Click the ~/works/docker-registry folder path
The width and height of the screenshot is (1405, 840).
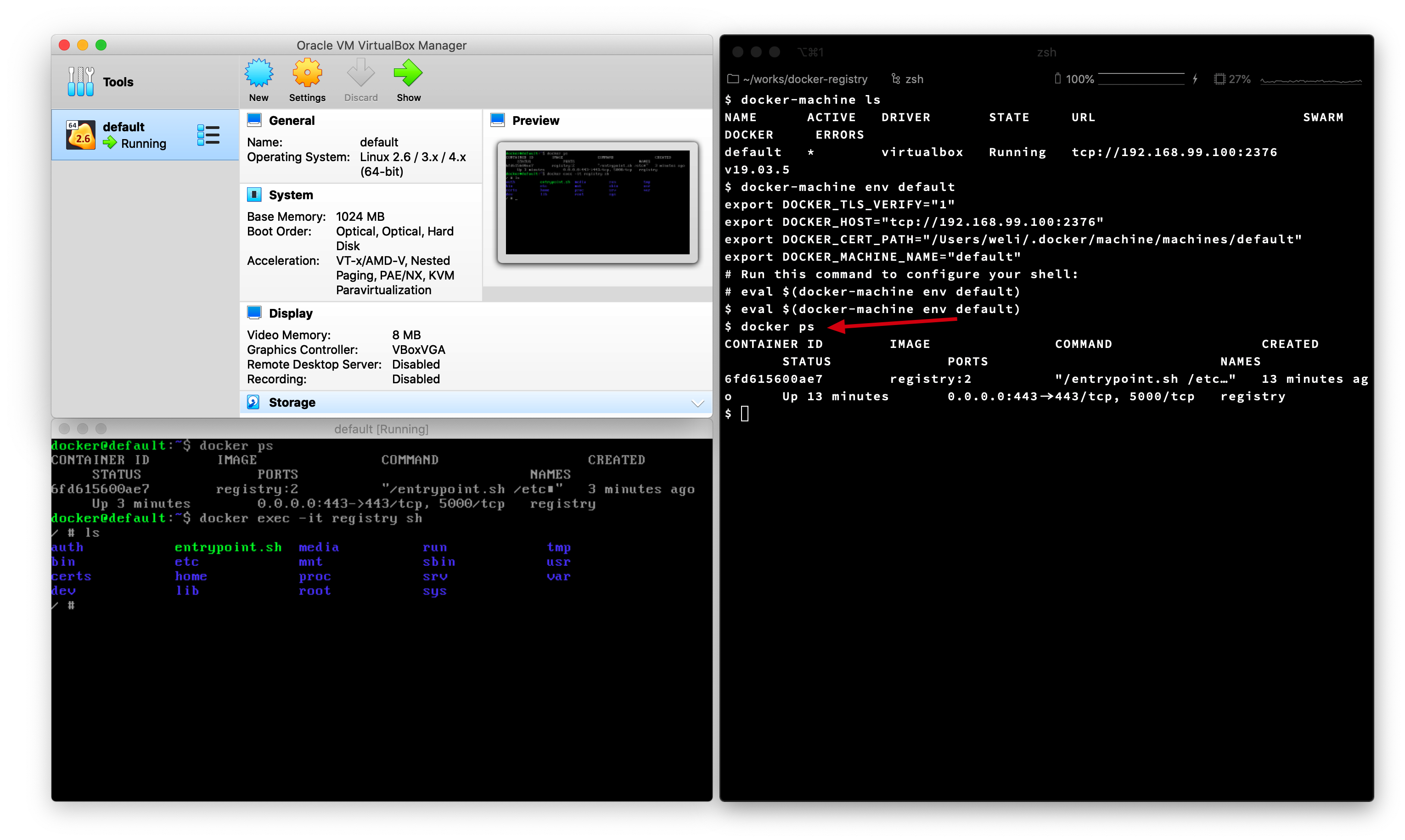pyautogui.click(x=804, y=79)
